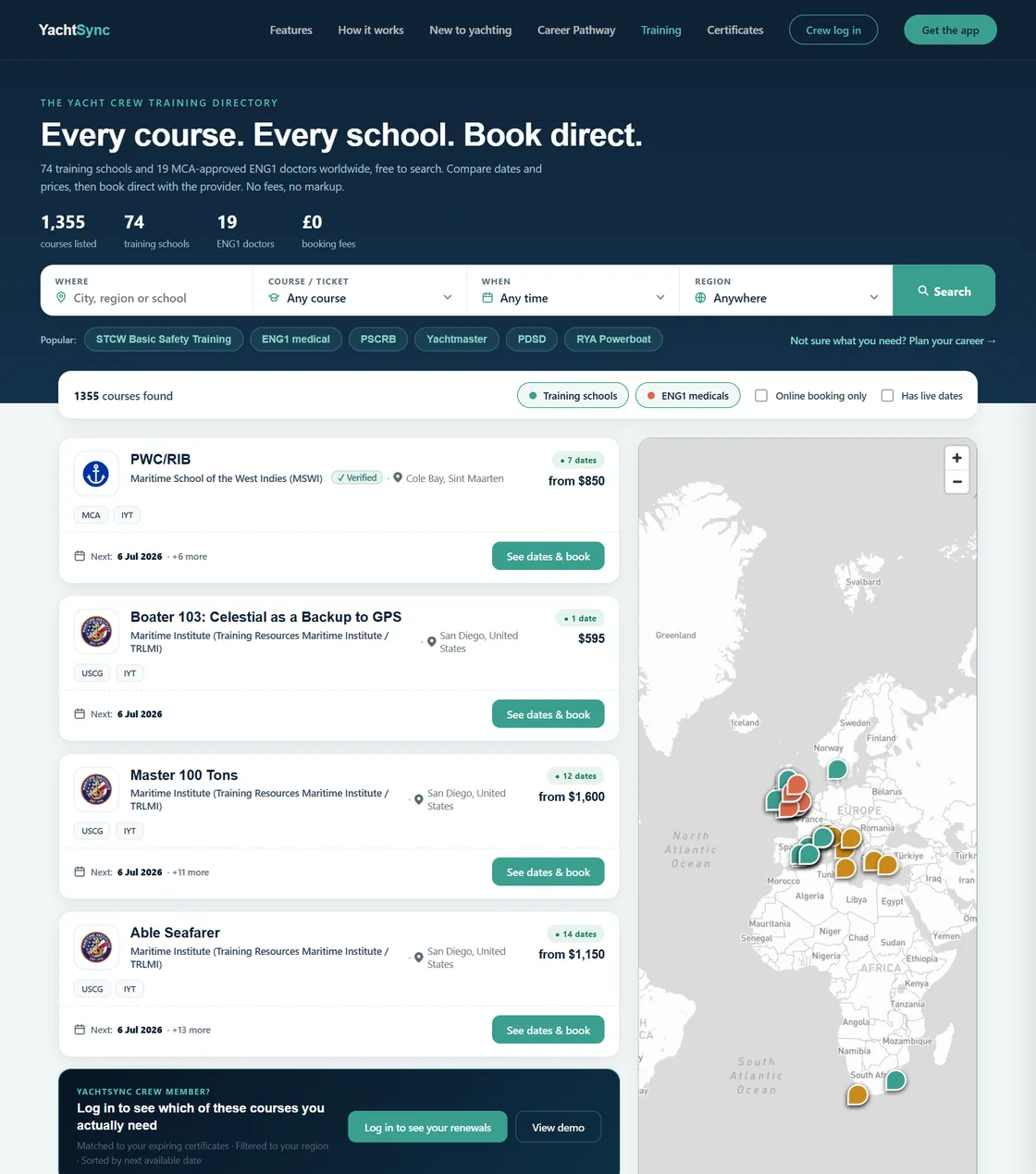Open the Any course dropdown
The image size is (1036, 1174).
(x=360, y=298)
